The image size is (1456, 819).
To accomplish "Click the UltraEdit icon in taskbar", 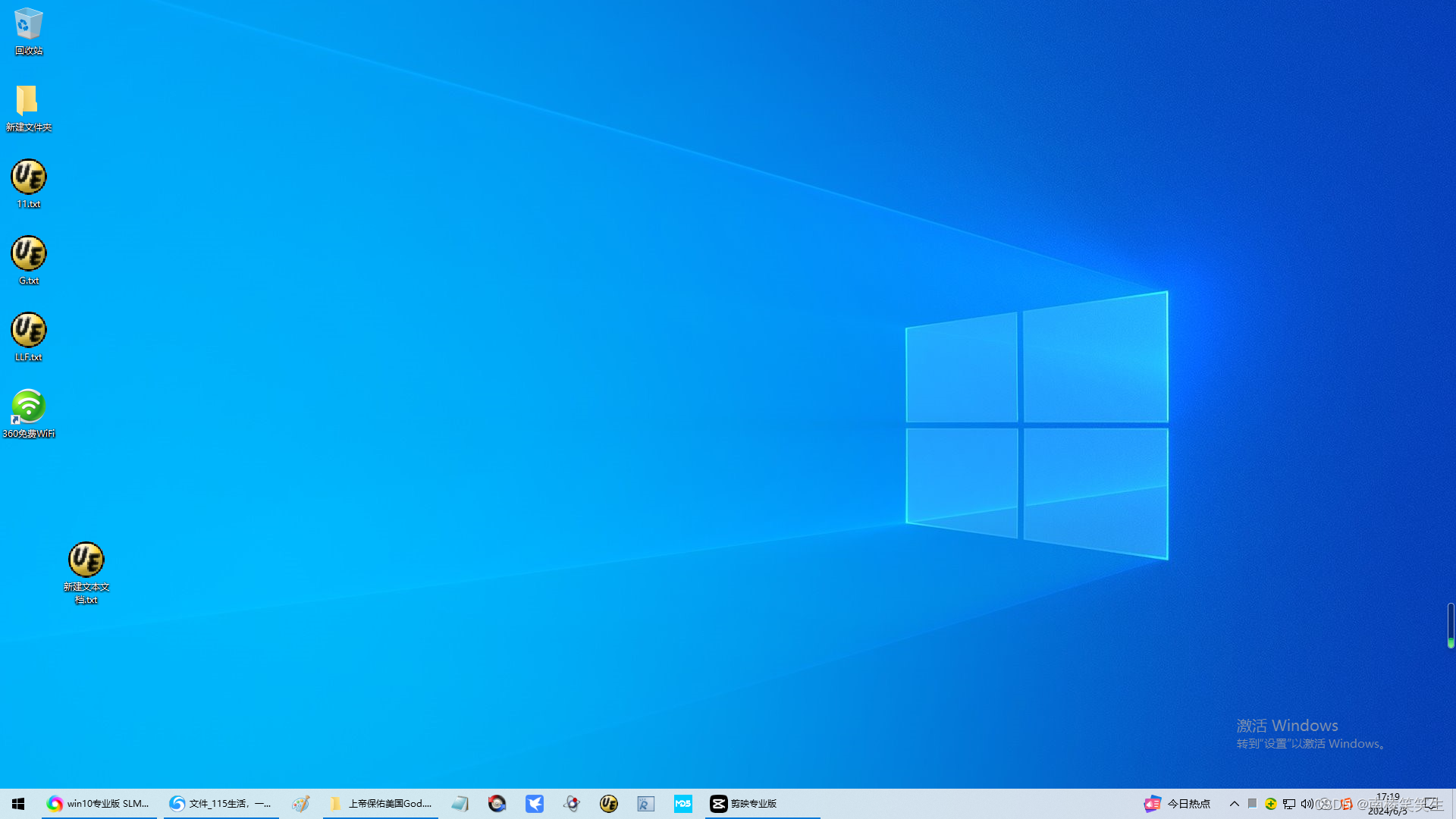I will (x=608, y=804).
